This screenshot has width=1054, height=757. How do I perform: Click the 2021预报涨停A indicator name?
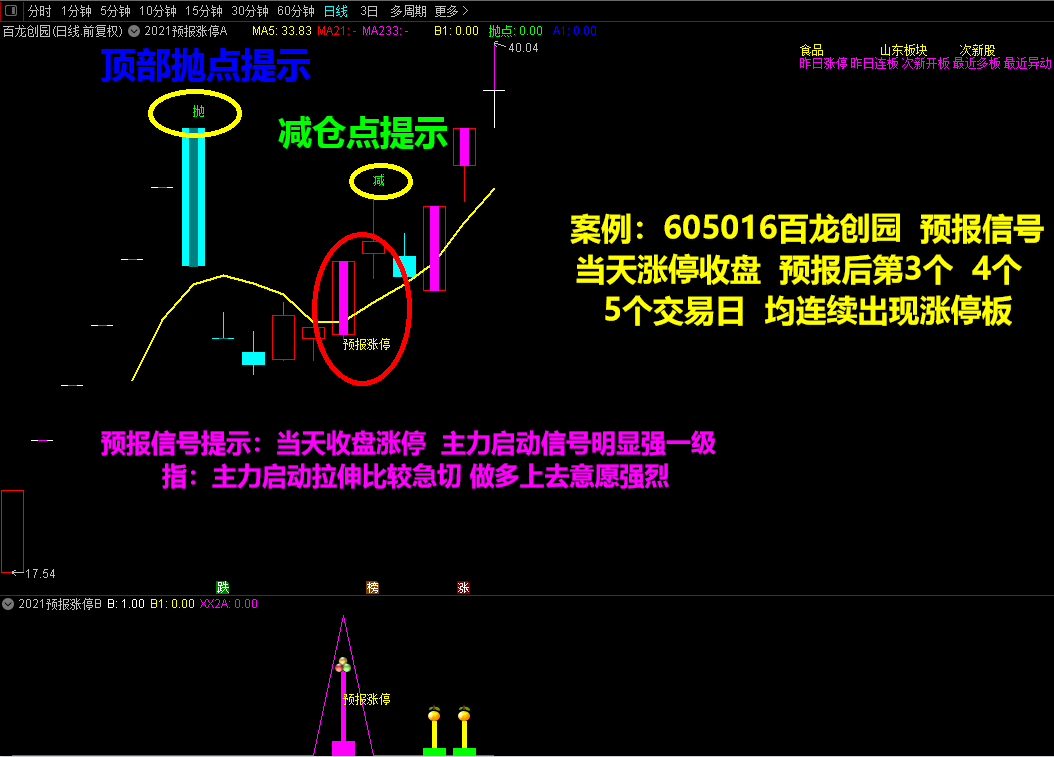click(x=186, y=31)
